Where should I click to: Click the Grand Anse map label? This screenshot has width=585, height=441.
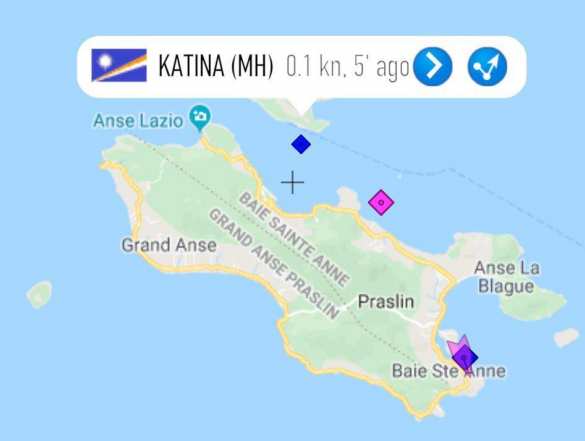[169, 245]
